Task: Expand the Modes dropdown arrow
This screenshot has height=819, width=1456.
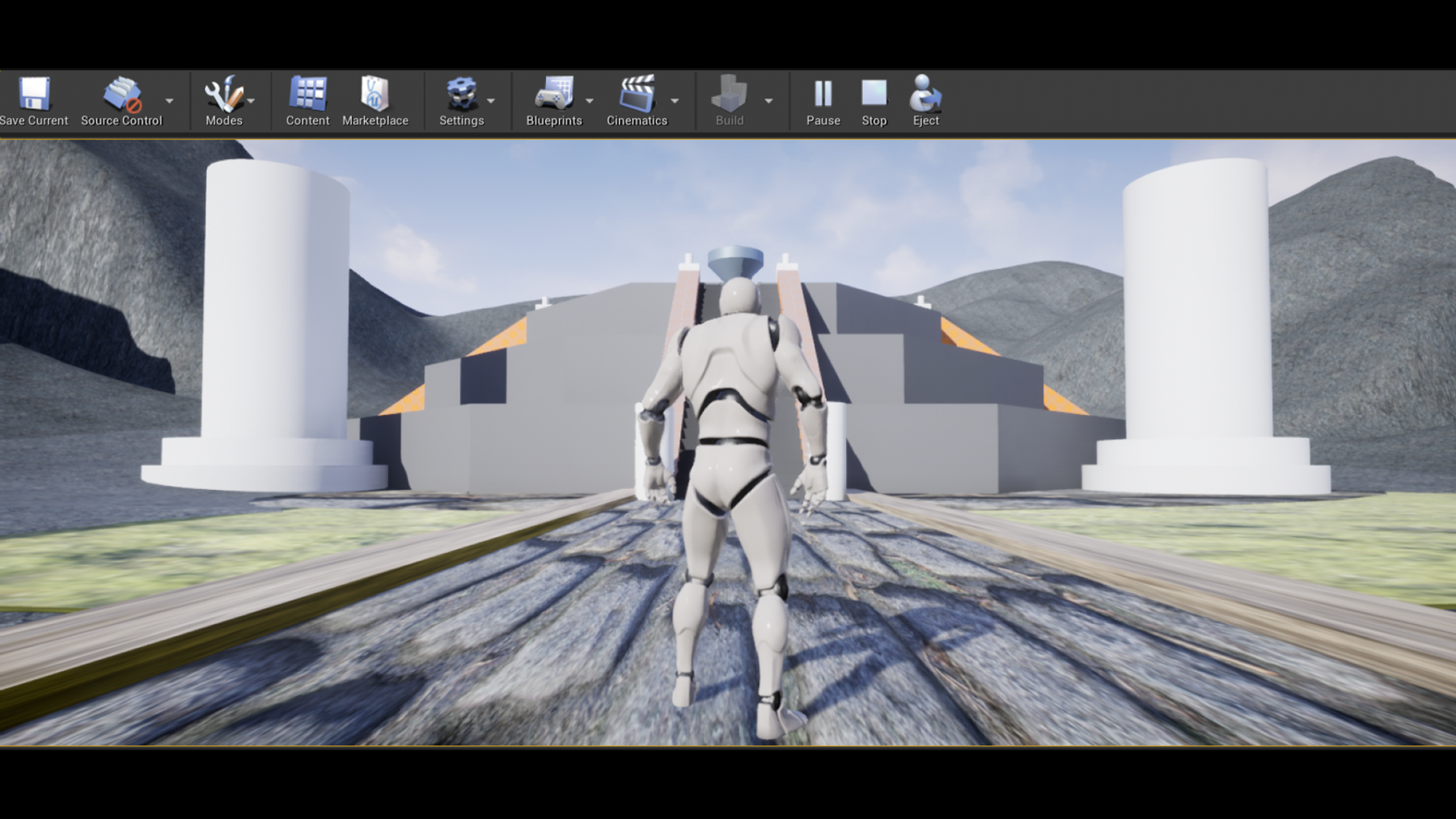Action: [x=251, y=101]
